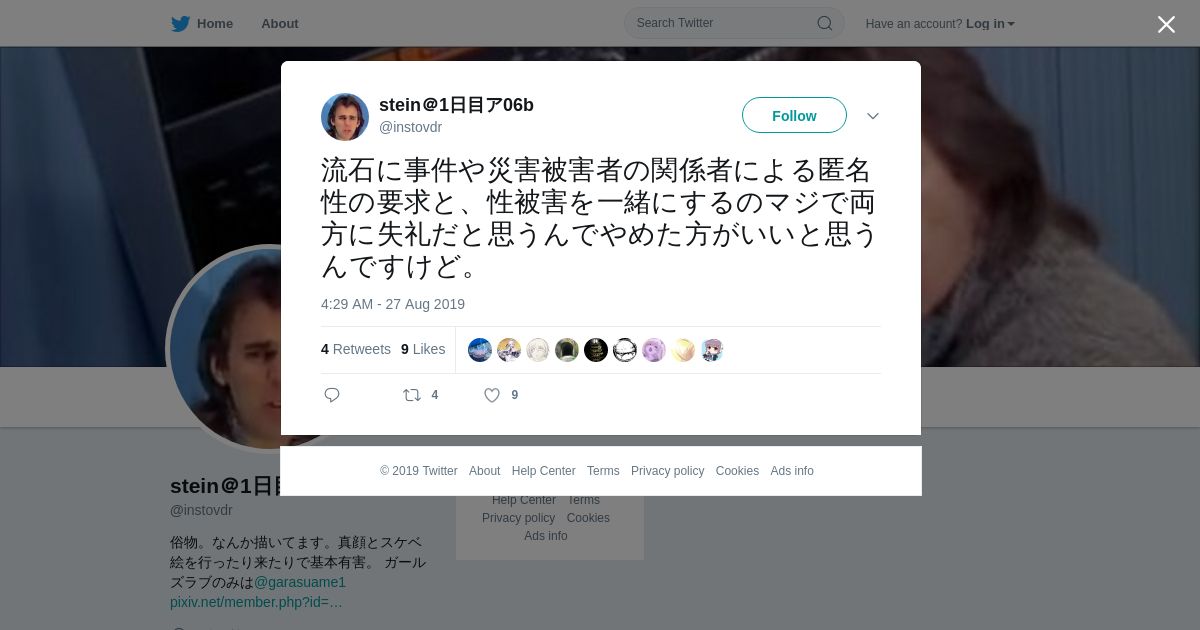This screenshot has width=1200, height=630.
Task: Click the reply speech bubble icon
Action: coord(332,395)
